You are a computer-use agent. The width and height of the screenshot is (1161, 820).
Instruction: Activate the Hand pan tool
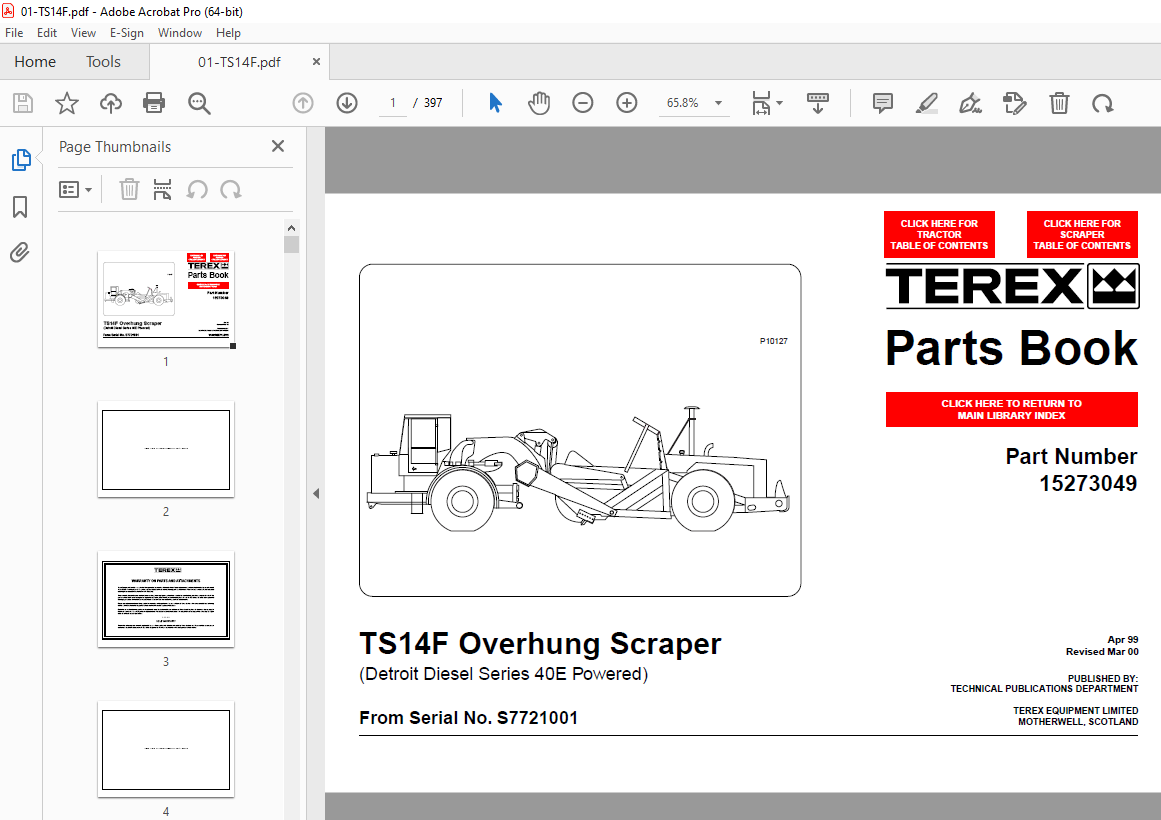click(x=539, y=103)
